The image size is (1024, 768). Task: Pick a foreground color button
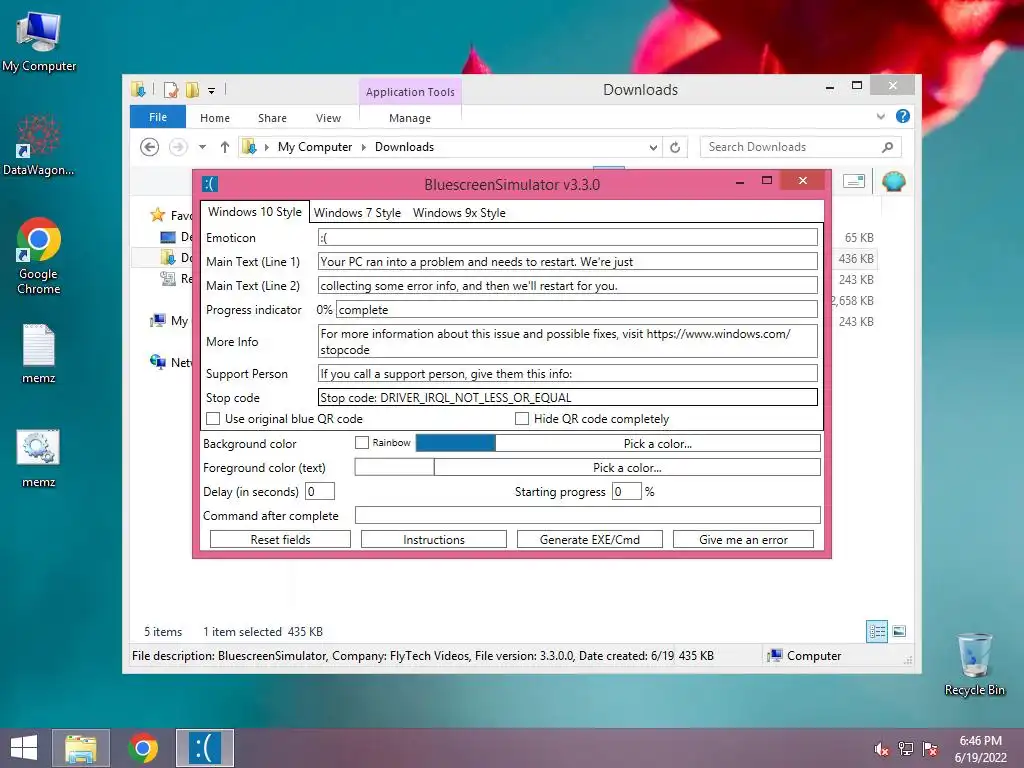point(627,468)
